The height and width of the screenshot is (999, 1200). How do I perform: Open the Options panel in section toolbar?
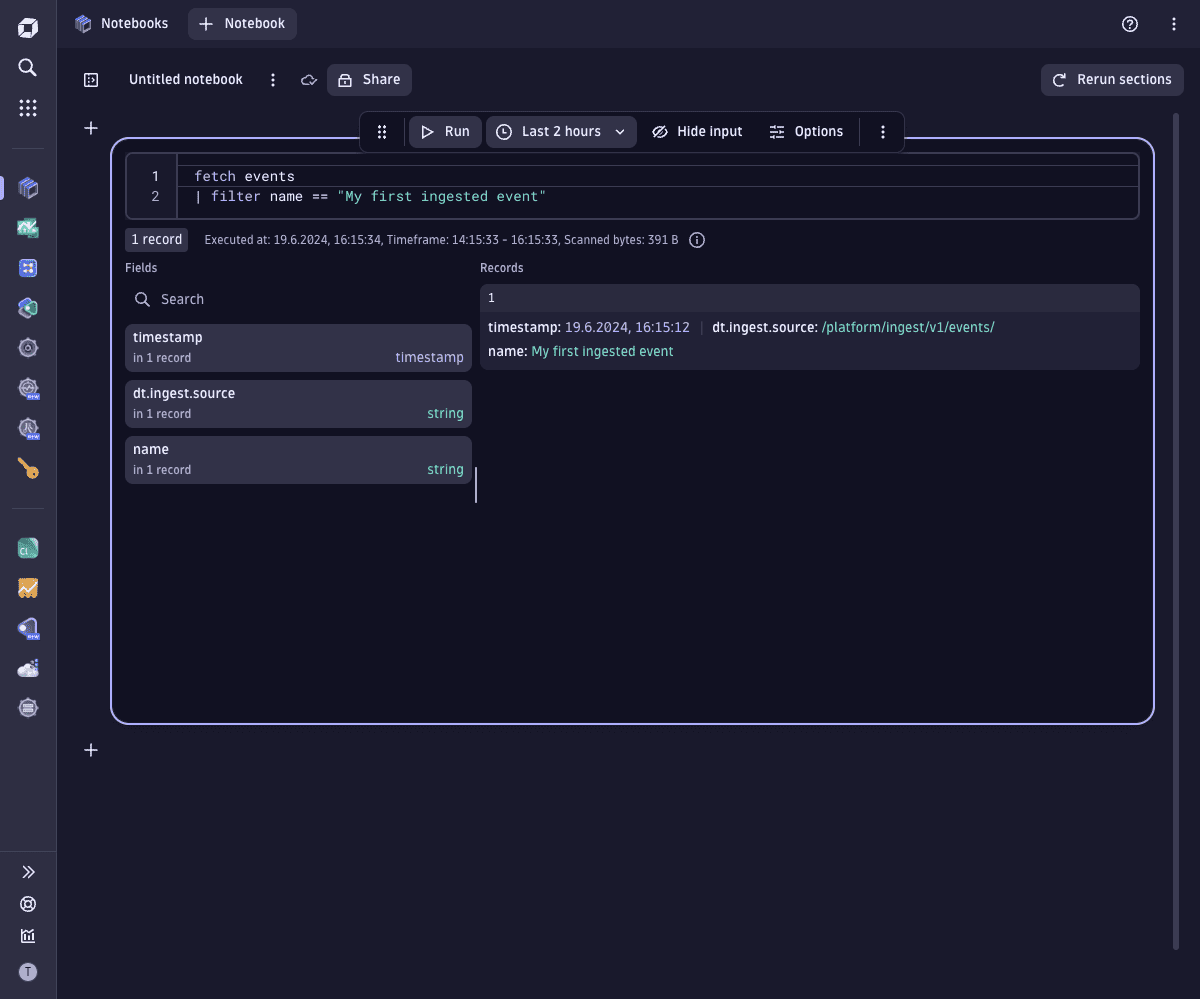(806, 131)
